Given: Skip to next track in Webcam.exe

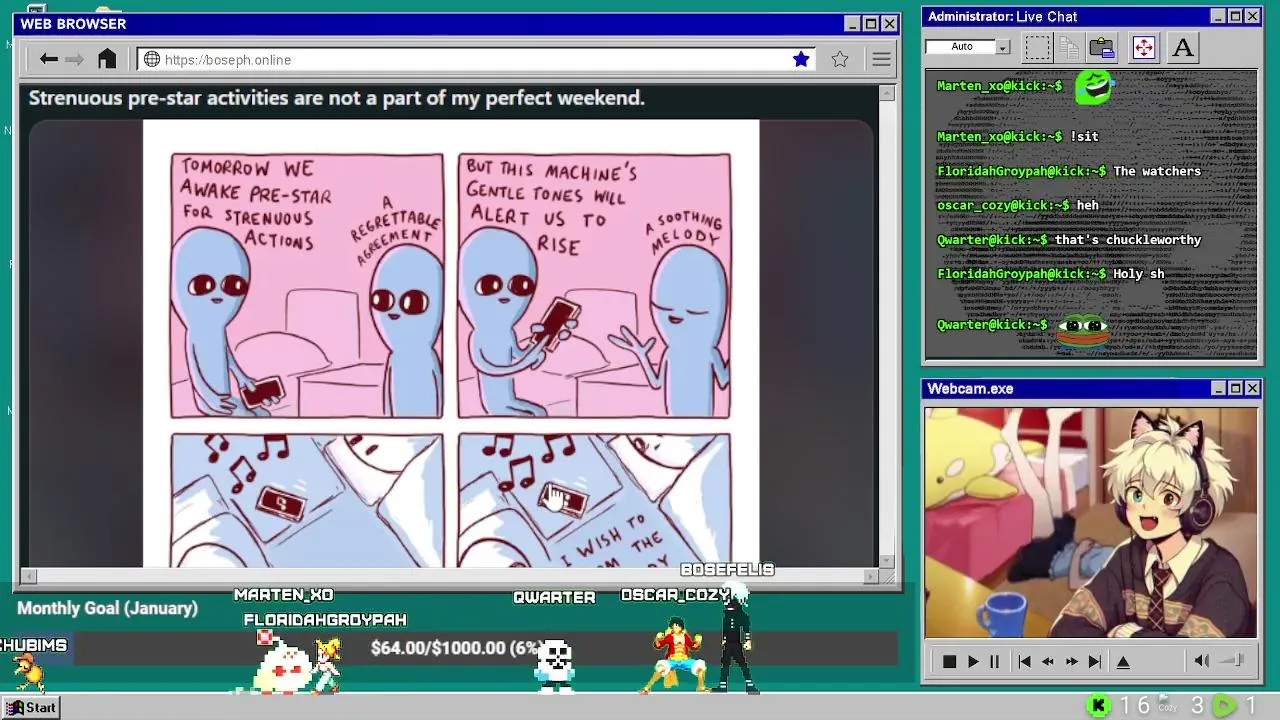Looking at the screenshot, I should (x=1095, y=661).
